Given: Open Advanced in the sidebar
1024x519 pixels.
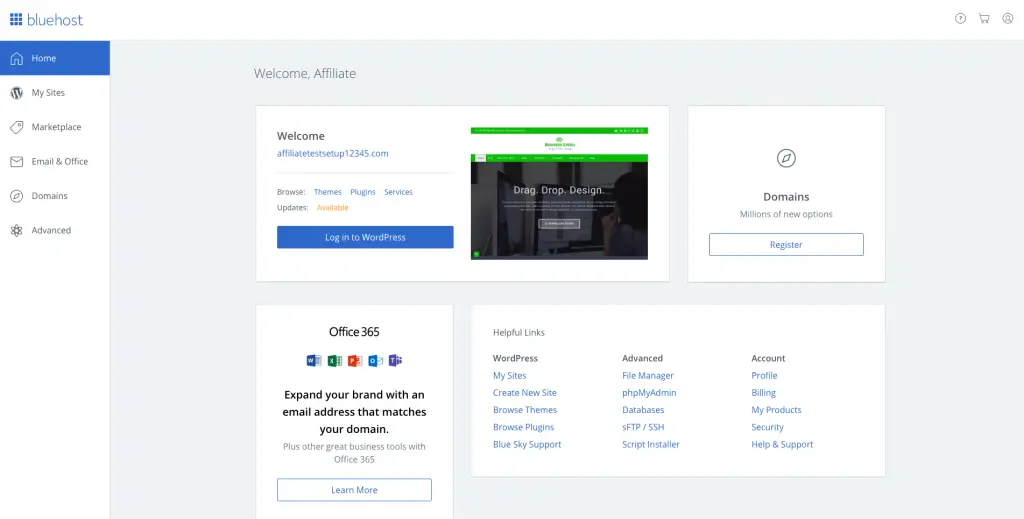Looking at the screenshot, I should tap(55, 230).
